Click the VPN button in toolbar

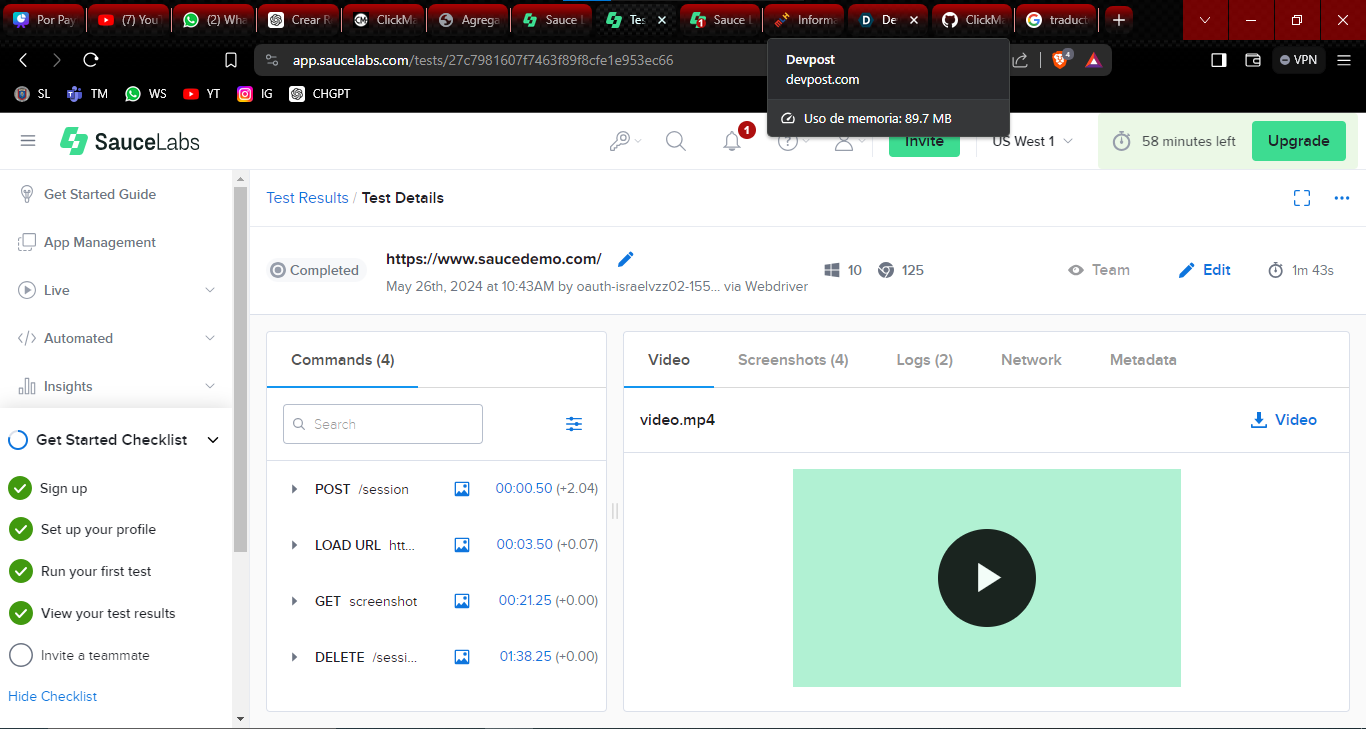pos(1298,60)
